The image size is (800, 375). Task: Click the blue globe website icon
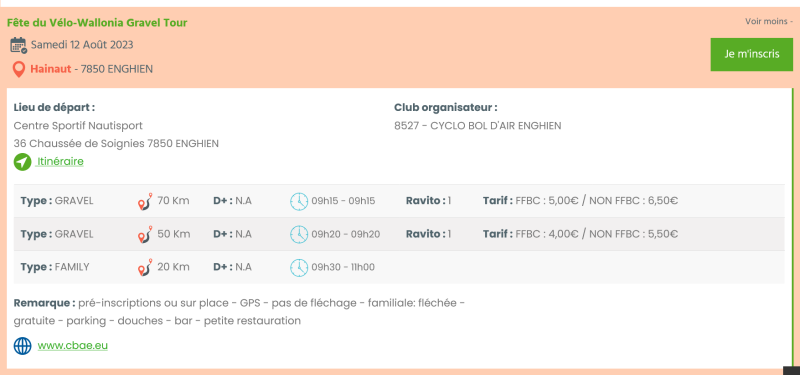[22, 346]
